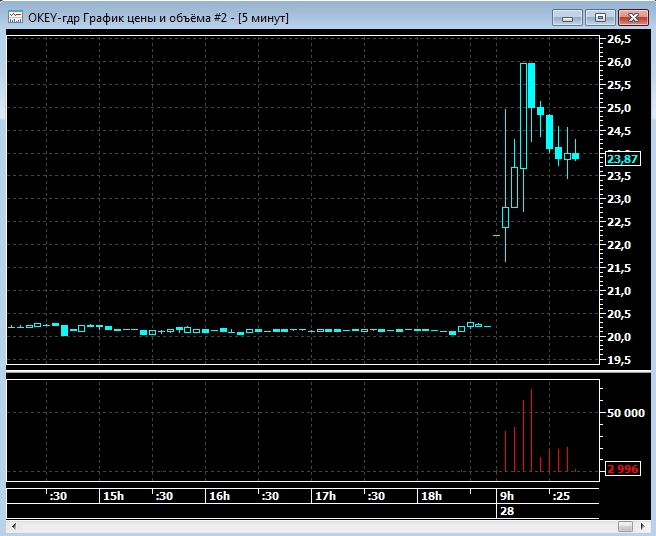Screen dimensions: 656x536
Task: Close the OKEY price chart window
Action: point(633,17)
